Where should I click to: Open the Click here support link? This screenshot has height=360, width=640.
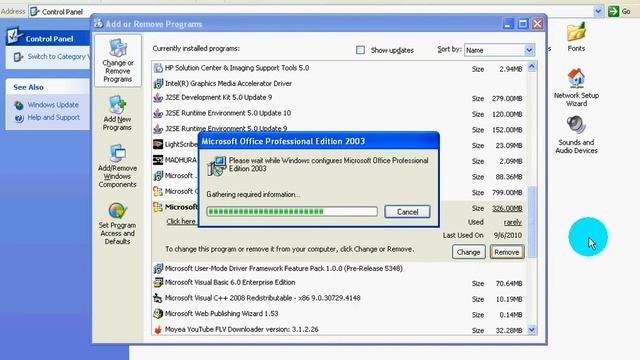click(x=181, y=222)
